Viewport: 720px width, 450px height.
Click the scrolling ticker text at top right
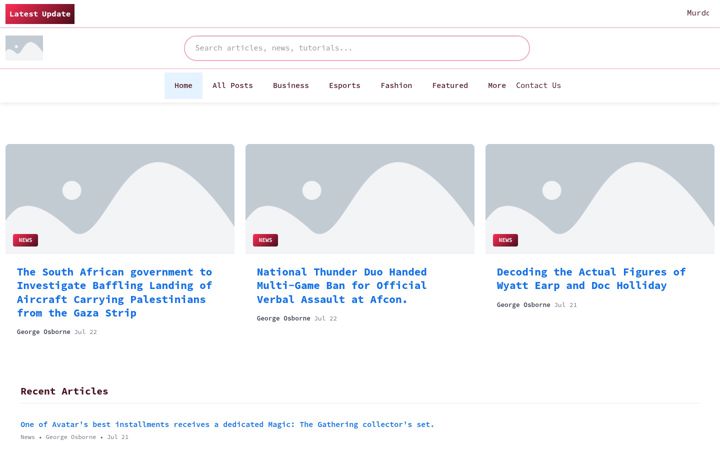click(x=698, y=13)
